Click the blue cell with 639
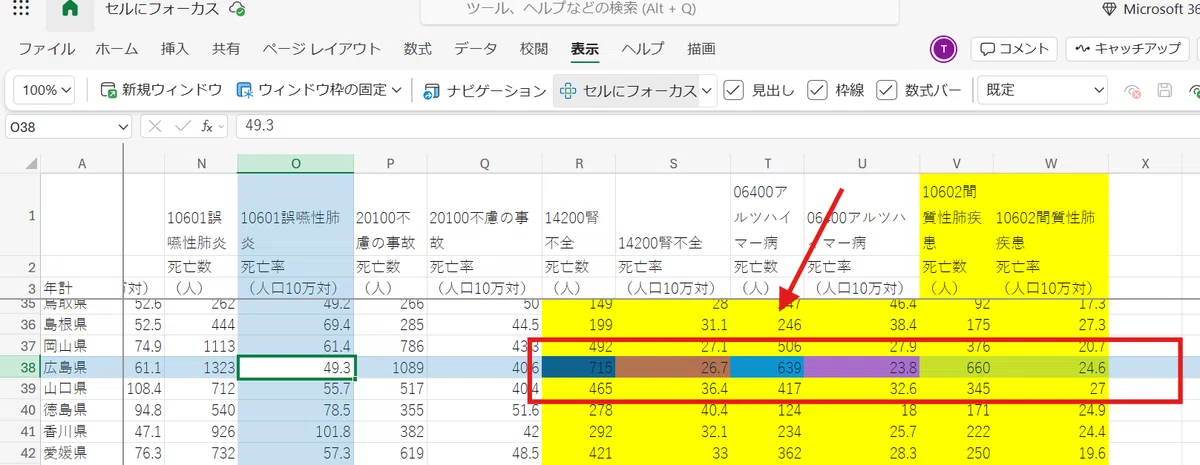The width and height of the screenshot is (1200, 465). pos(767,368)
